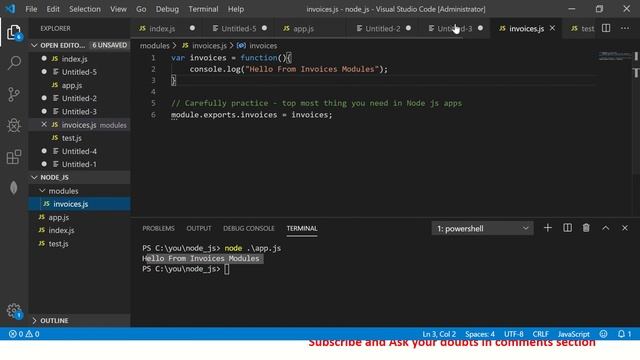Kill terminal with the trash icon

pyautogui.click(x=586, y=228)
